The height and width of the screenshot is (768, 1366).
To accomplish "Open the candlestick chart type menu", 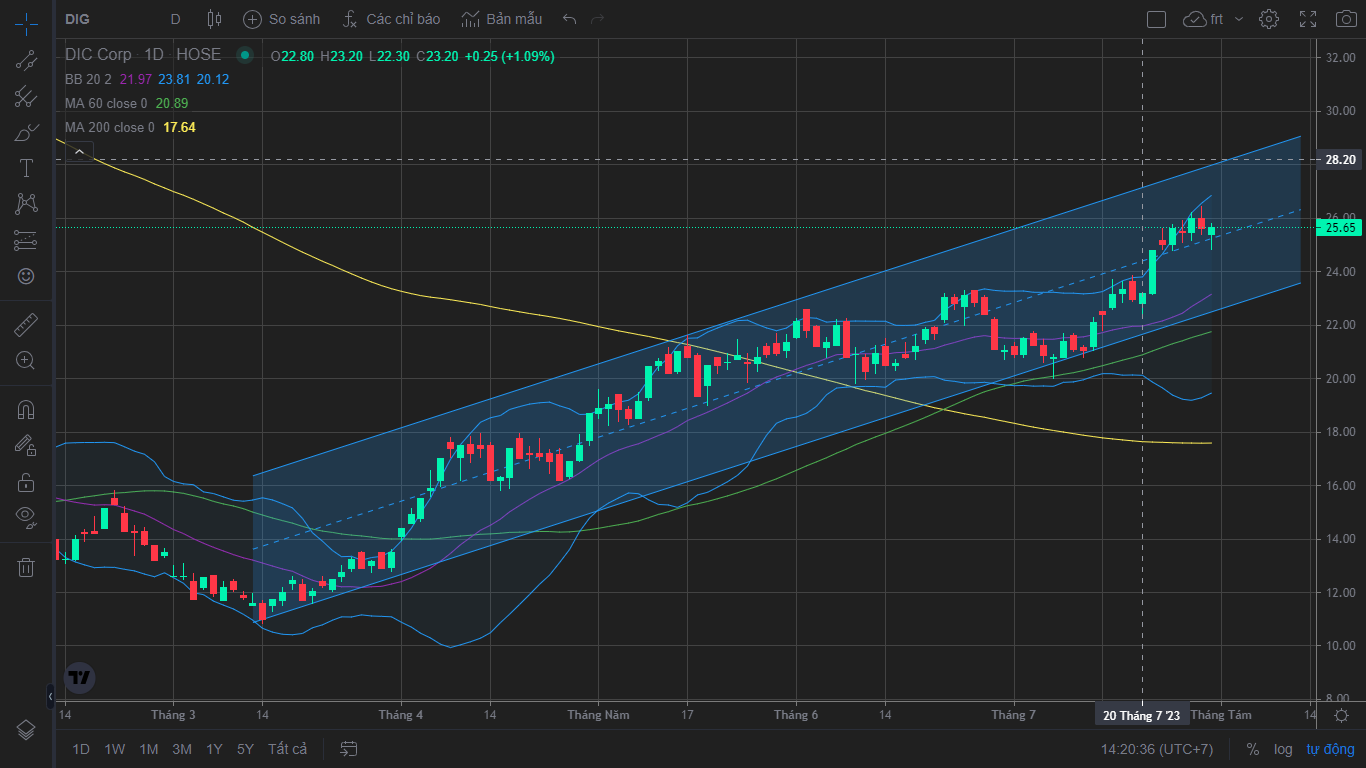I will pos(213,19).
